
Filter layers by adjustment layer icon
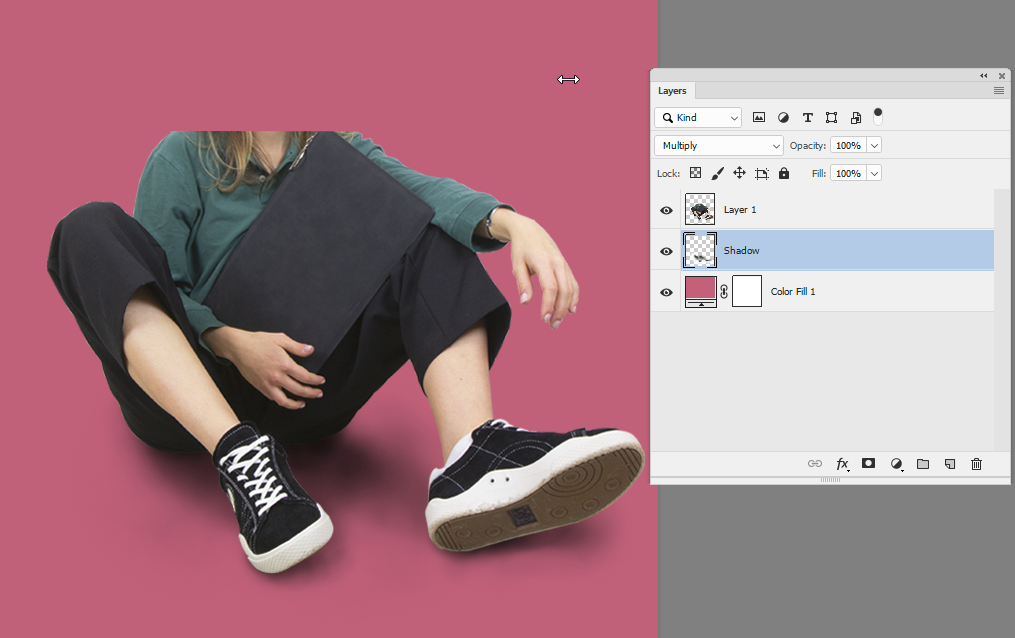[x=783, y=118]
